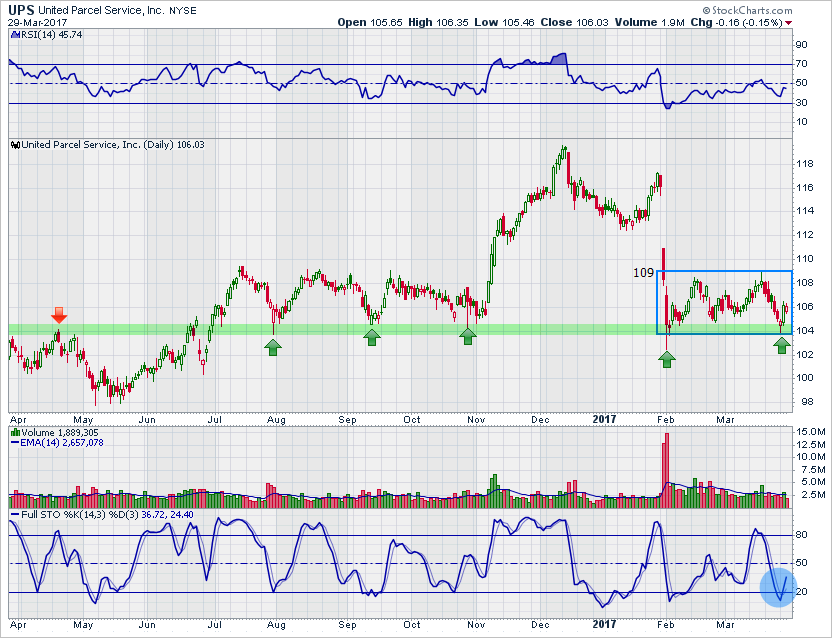Click the Chg -0.16 (-0.15%) value
This screenshot has width=832, height=638.
(736, 22)
